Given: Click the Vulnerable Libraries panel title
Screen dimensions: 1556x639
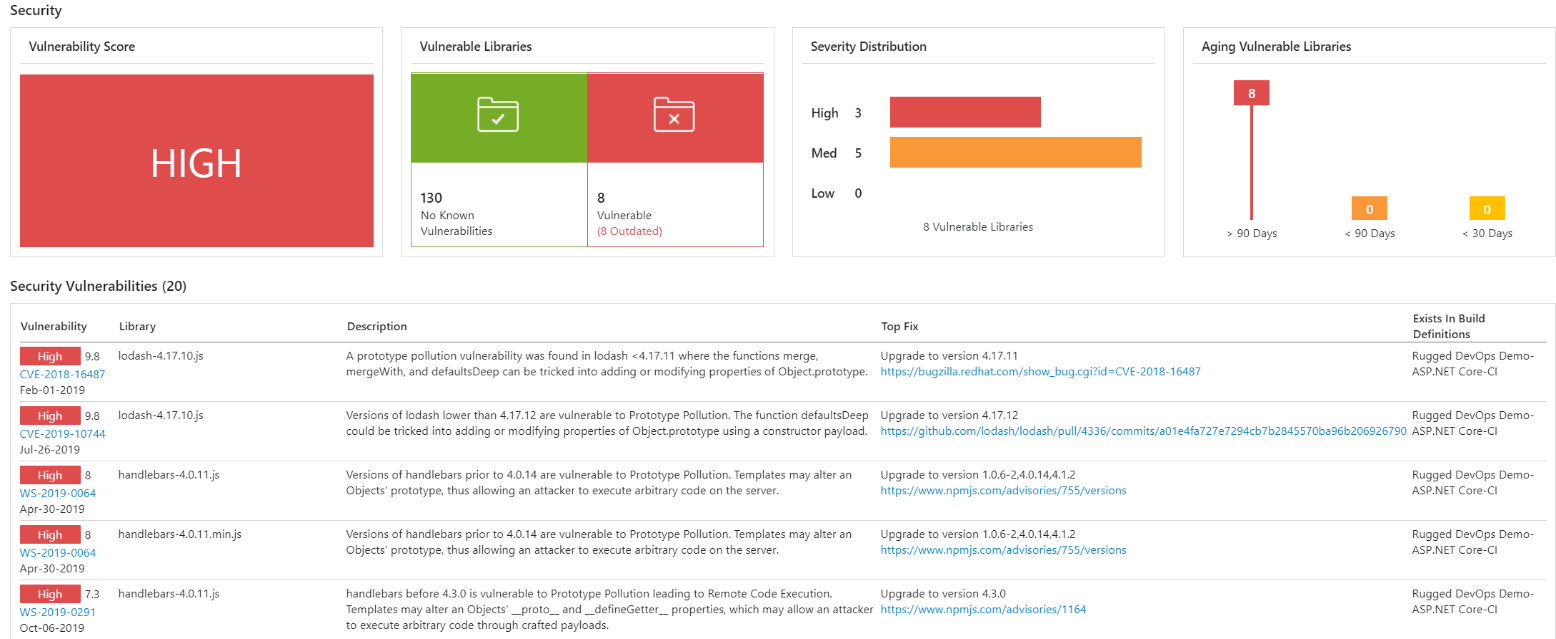Looking at the screenshot, I should click(x=476, y=47).
